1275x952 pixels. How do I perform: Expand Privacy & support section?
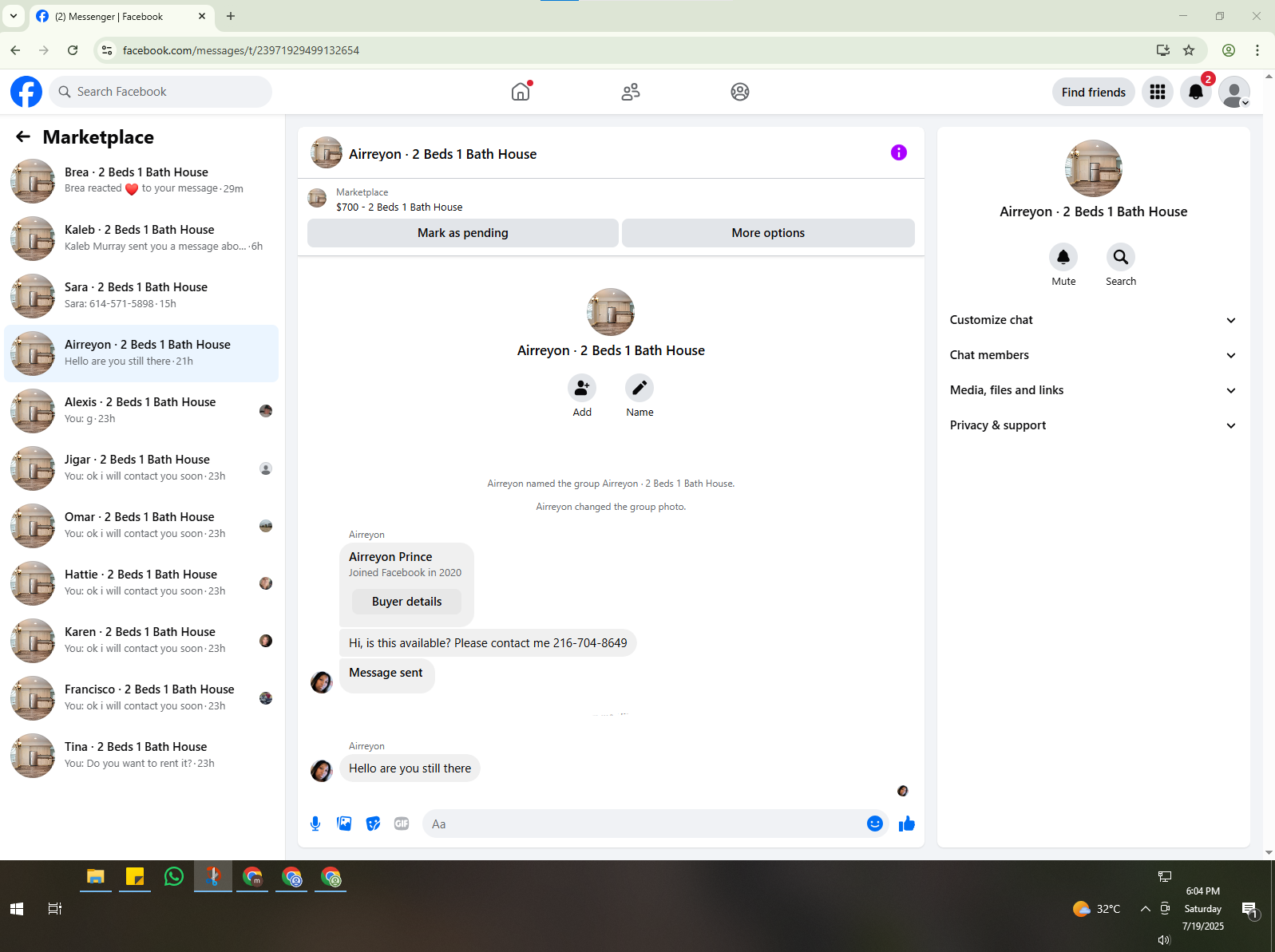(1093, 425)
